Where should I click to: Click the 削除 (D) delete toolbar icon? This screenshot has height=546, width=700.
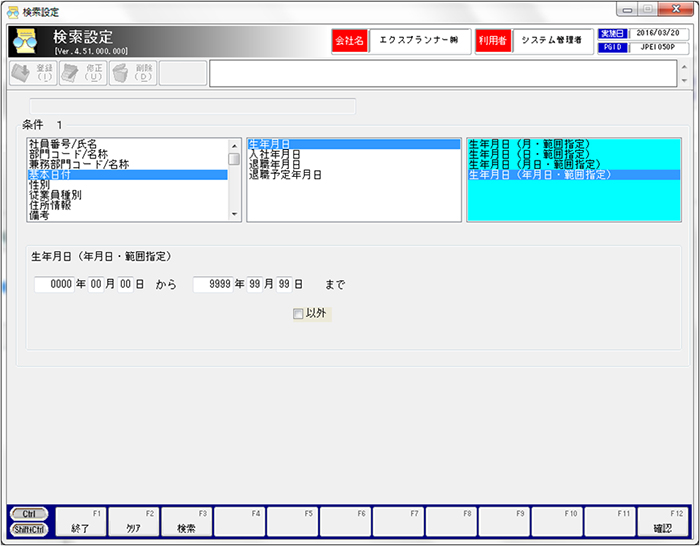point(132,73)
